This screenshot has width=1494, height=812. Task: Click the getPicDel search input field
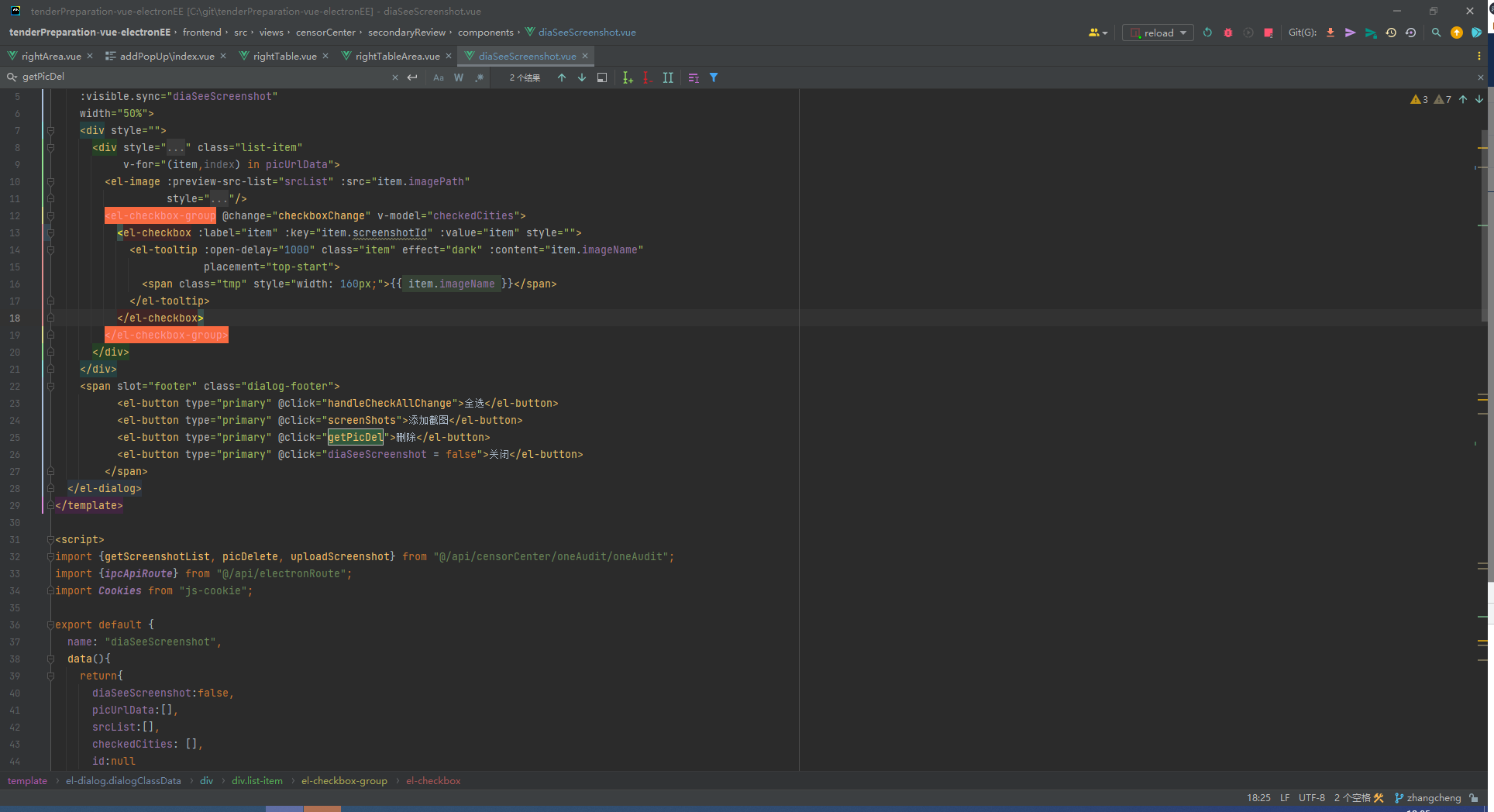(201, 77)
